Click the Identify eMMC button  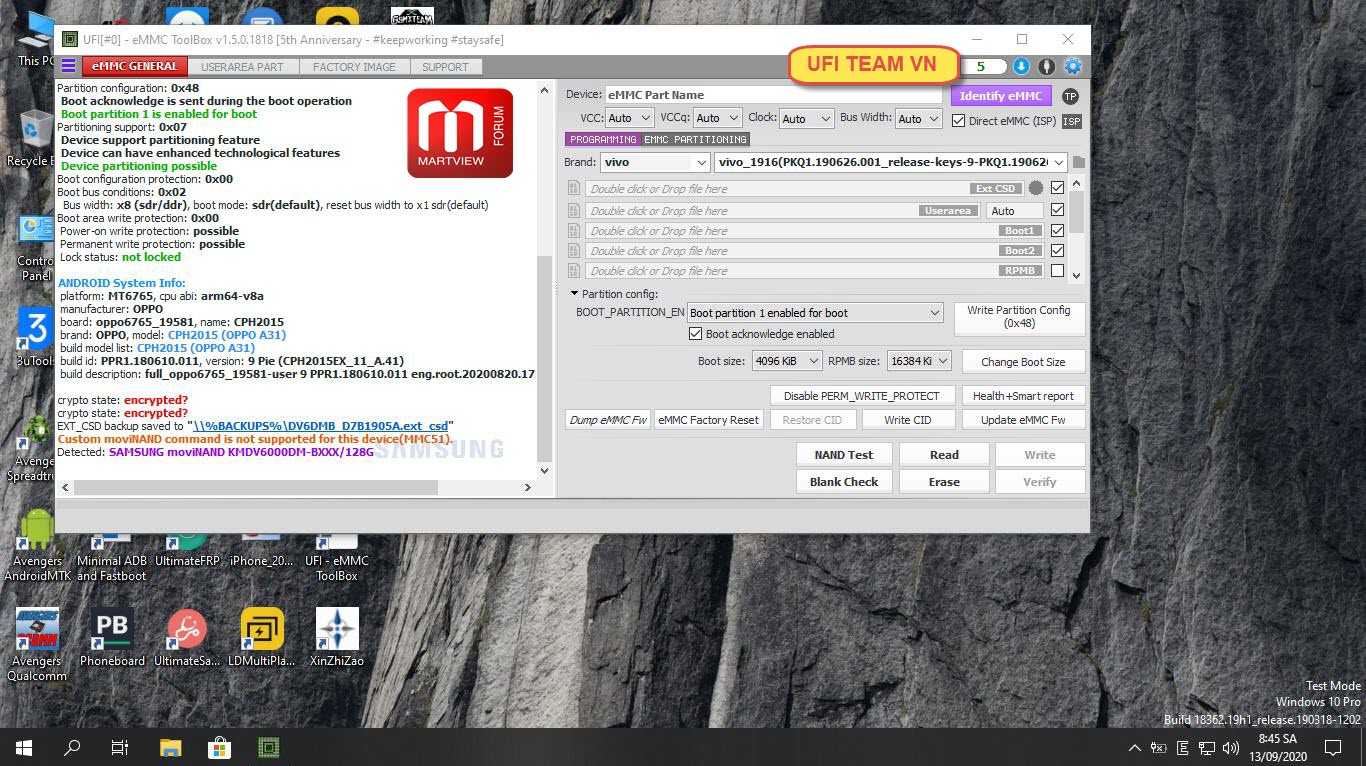[1001, 96]
